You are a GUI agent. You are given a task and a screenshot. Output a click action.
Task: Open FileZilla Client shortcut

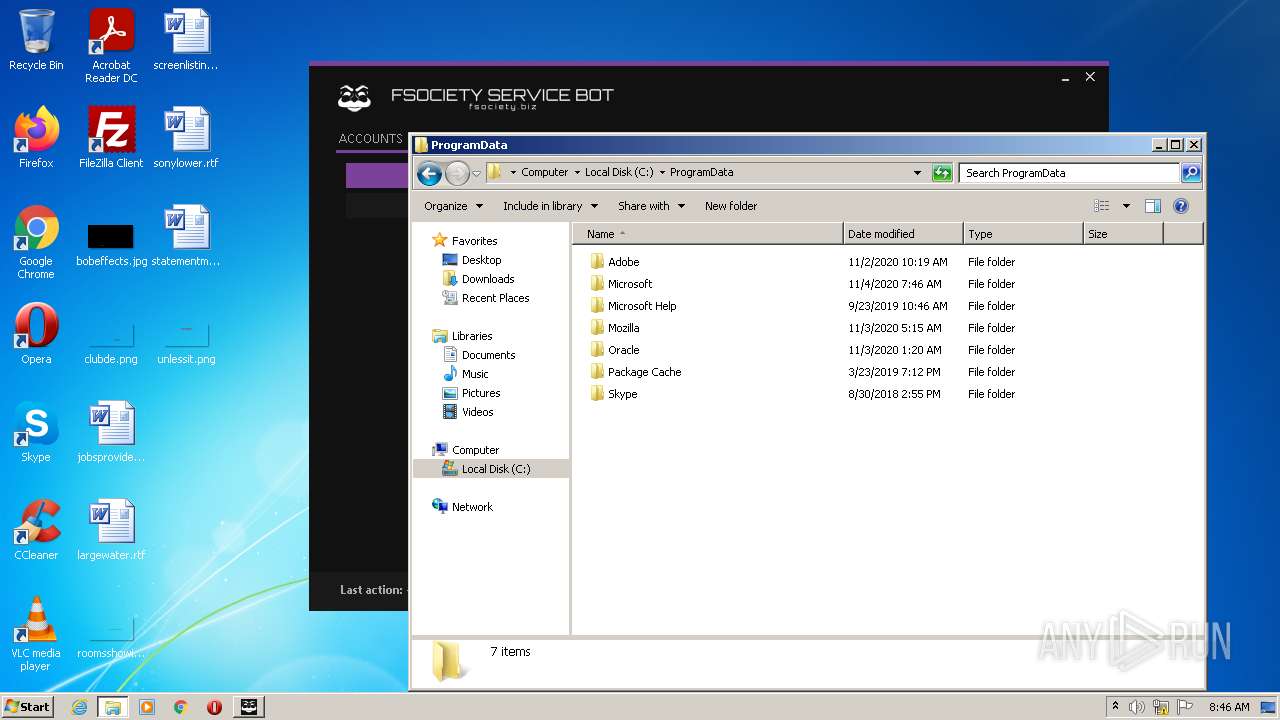tap(111, 138)
